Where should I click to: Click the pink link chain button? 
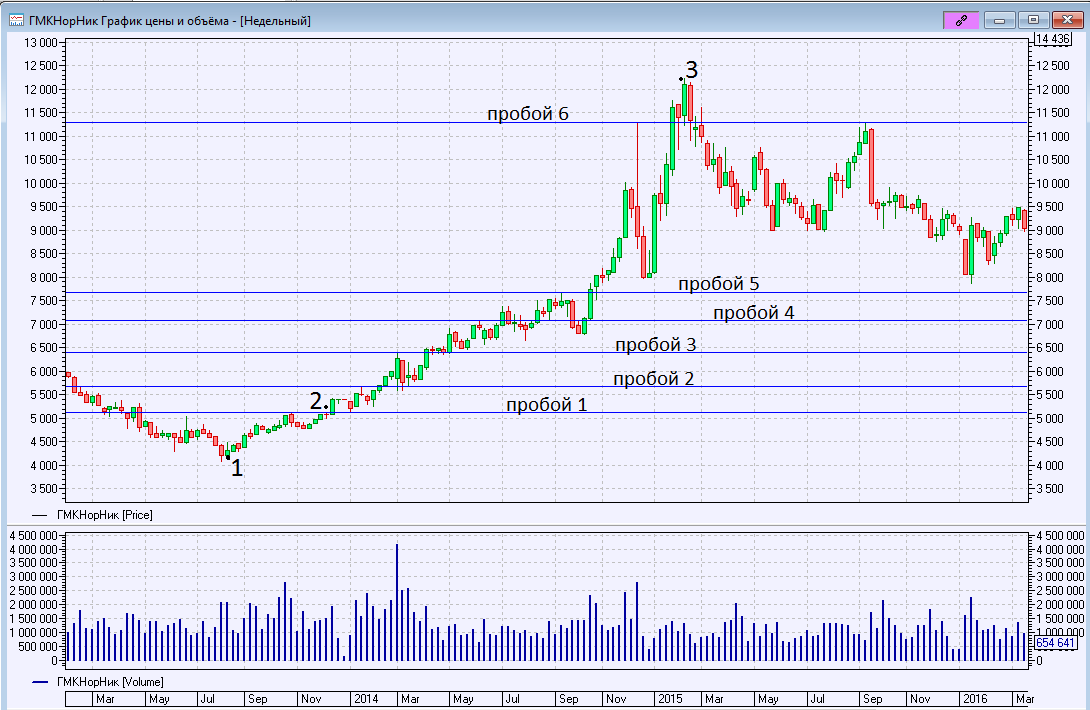pos(961,20)
